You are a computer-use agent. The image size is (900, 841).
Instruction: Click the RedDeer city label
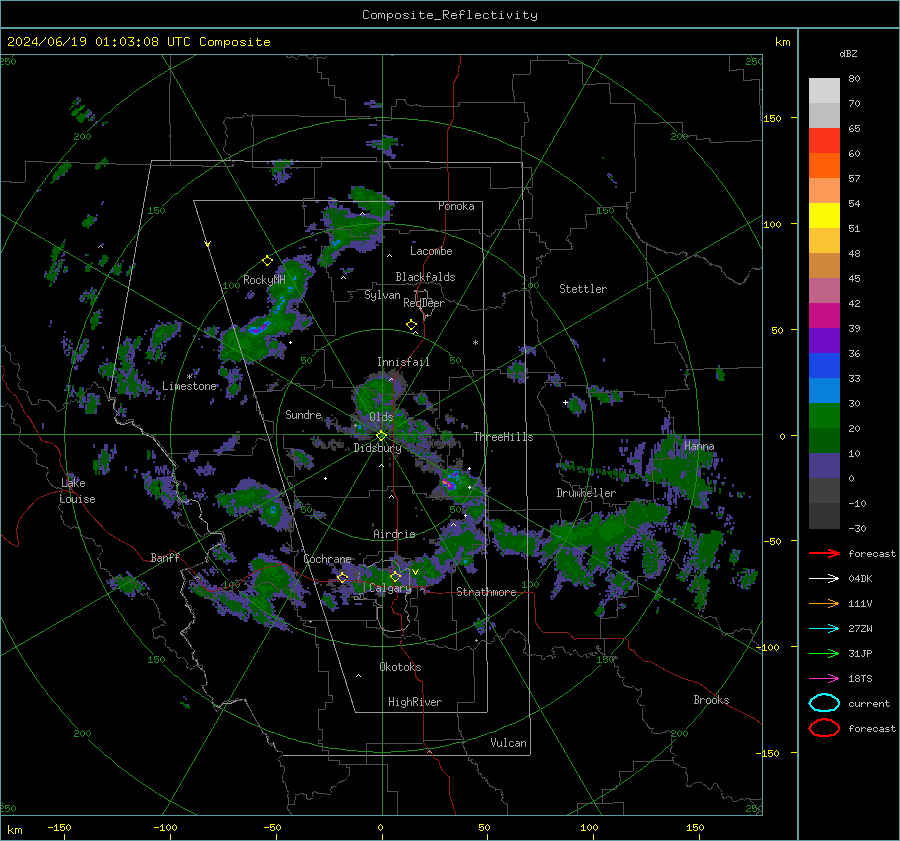[x=424, y=303]
